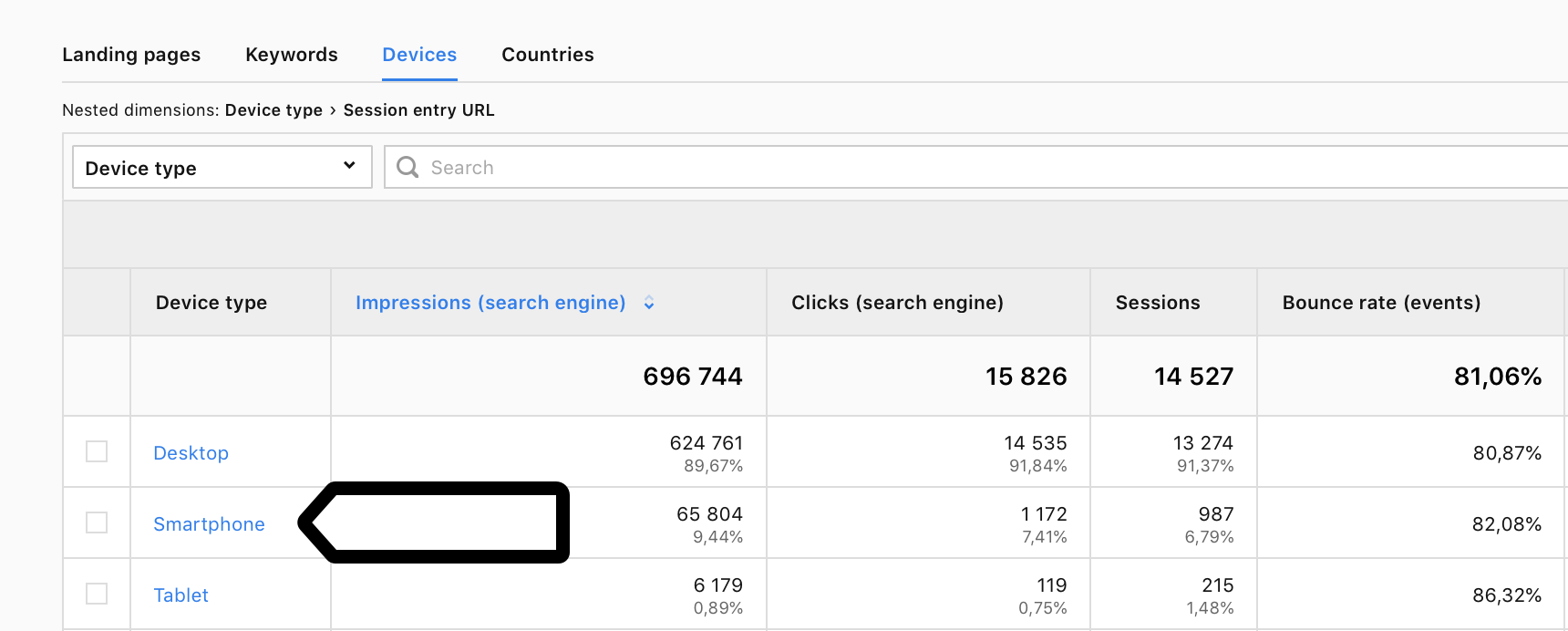
Task: Select total impressions value 696 744
Action: point(693,377)
